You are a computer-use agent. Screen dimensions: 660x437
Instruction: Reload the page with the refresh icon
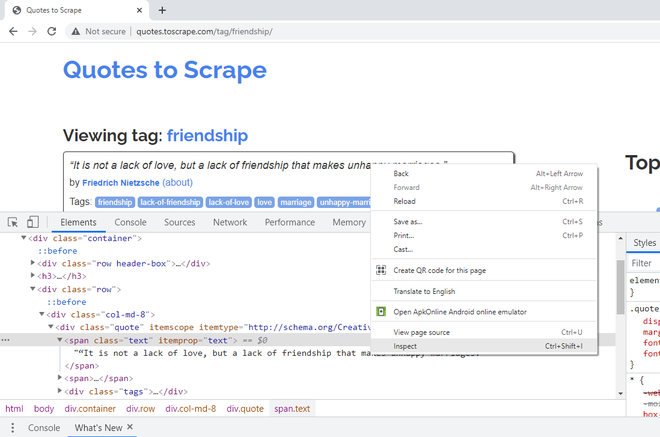(51, 32)
